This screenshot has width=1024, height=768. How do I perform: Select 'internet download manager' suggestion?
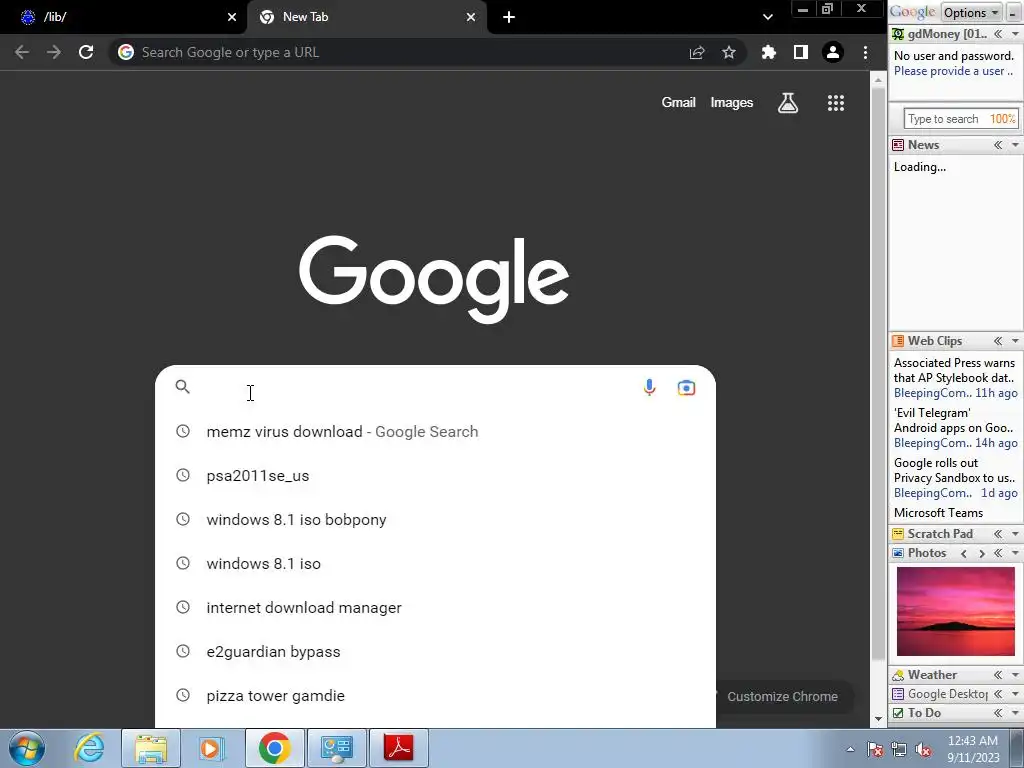point(436,607)
